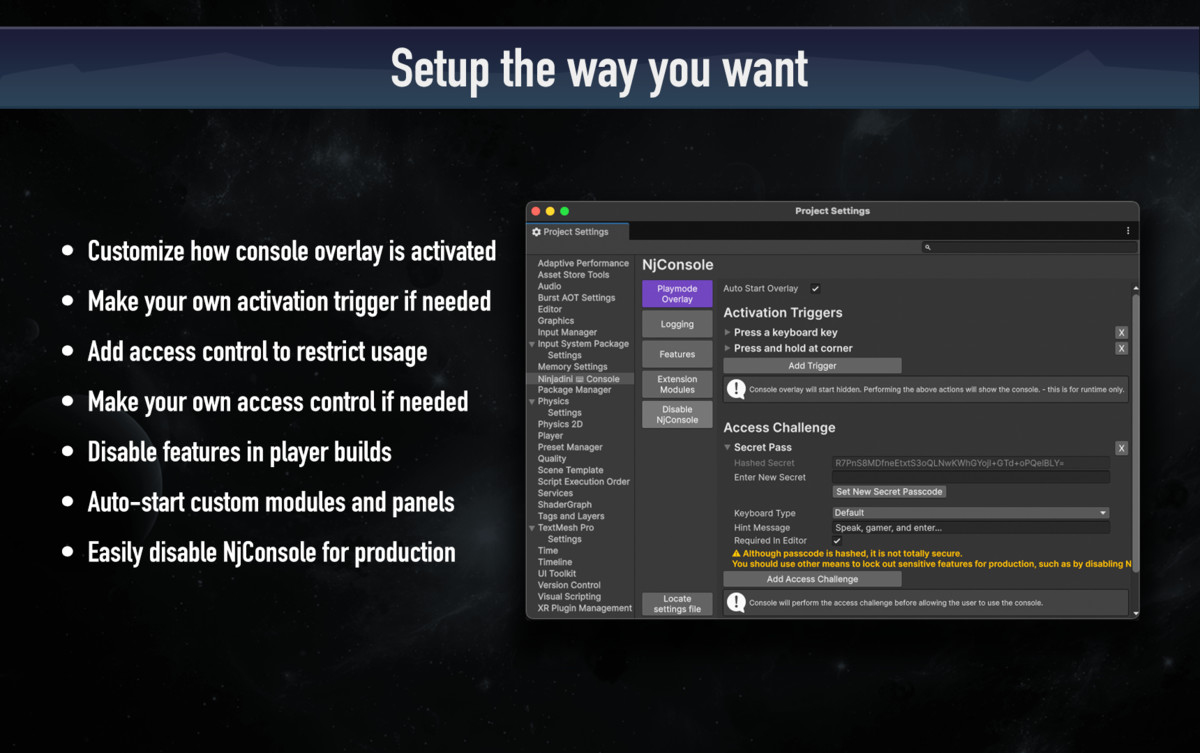The width and height of the screenshot is (1200, 753).
Task: Select Timeline in settings list
Action: (555, 563)
